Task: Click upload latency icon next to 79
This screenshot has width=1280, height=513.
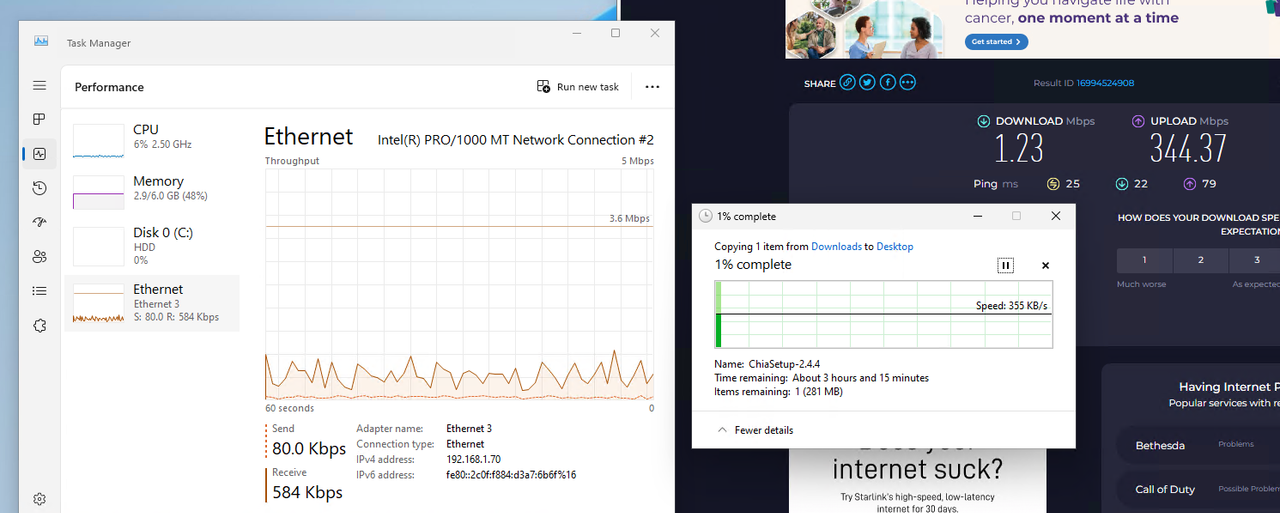Action: 1190,184
